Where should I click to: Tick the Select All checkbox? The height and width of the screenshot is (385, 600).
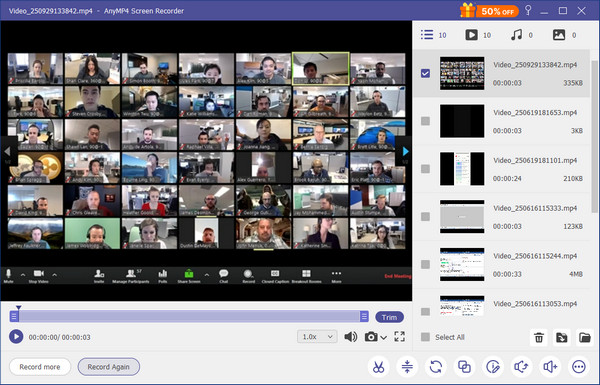(425, 337)
